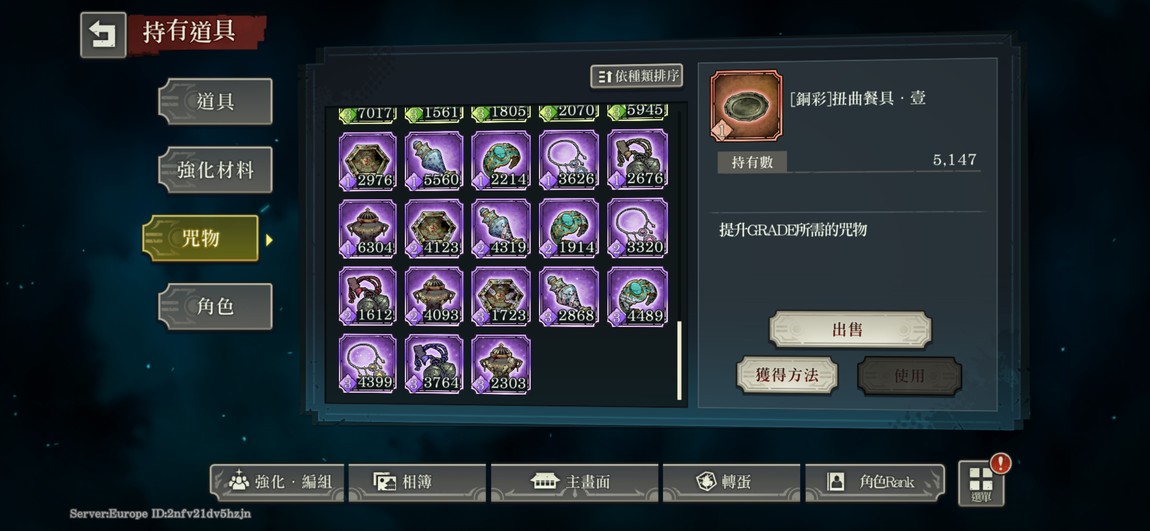Switch to the 道具 tab
Image resolution: width=1150 pixels, height=531 pixels.
215,101
